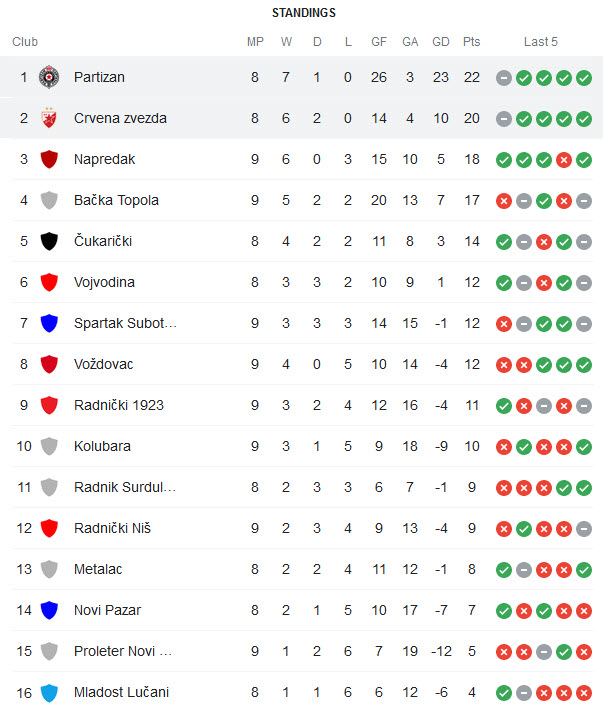Open the Kolubara team link
Viewport: 603px width, 723px height.
[x=102, y=446]
